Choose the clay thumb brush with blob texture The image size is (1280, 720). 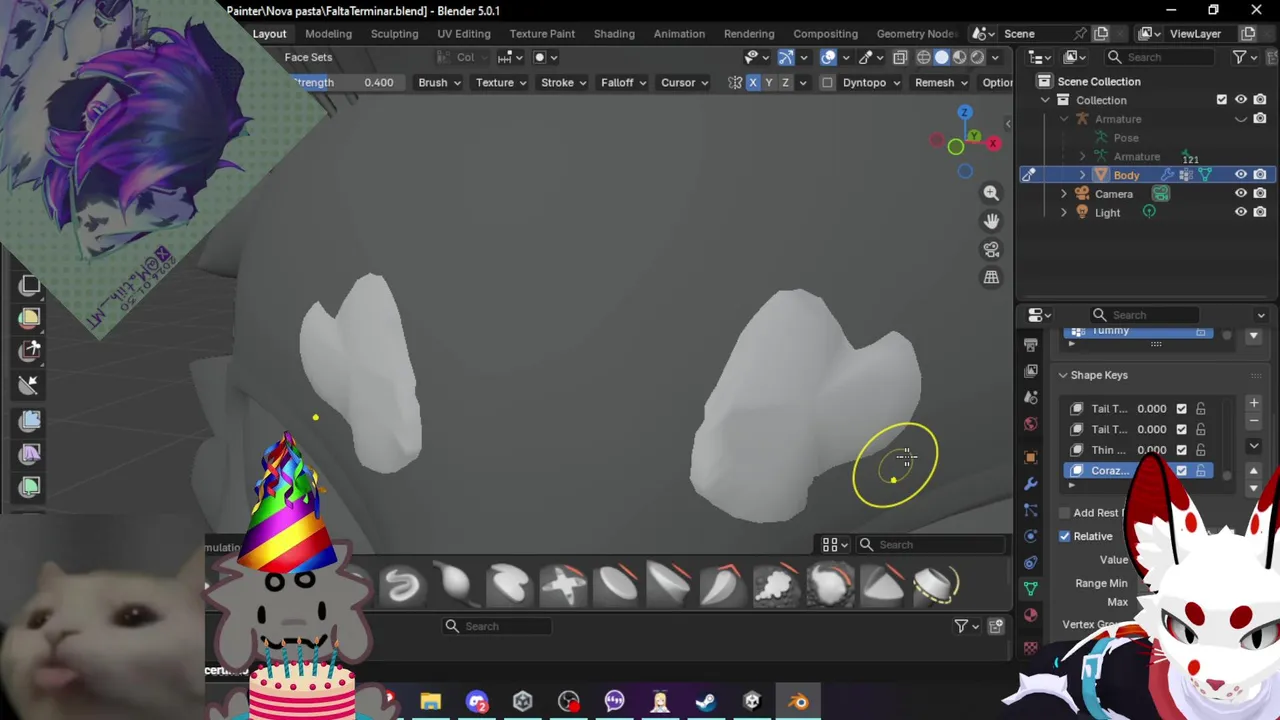tap(777, 585)
